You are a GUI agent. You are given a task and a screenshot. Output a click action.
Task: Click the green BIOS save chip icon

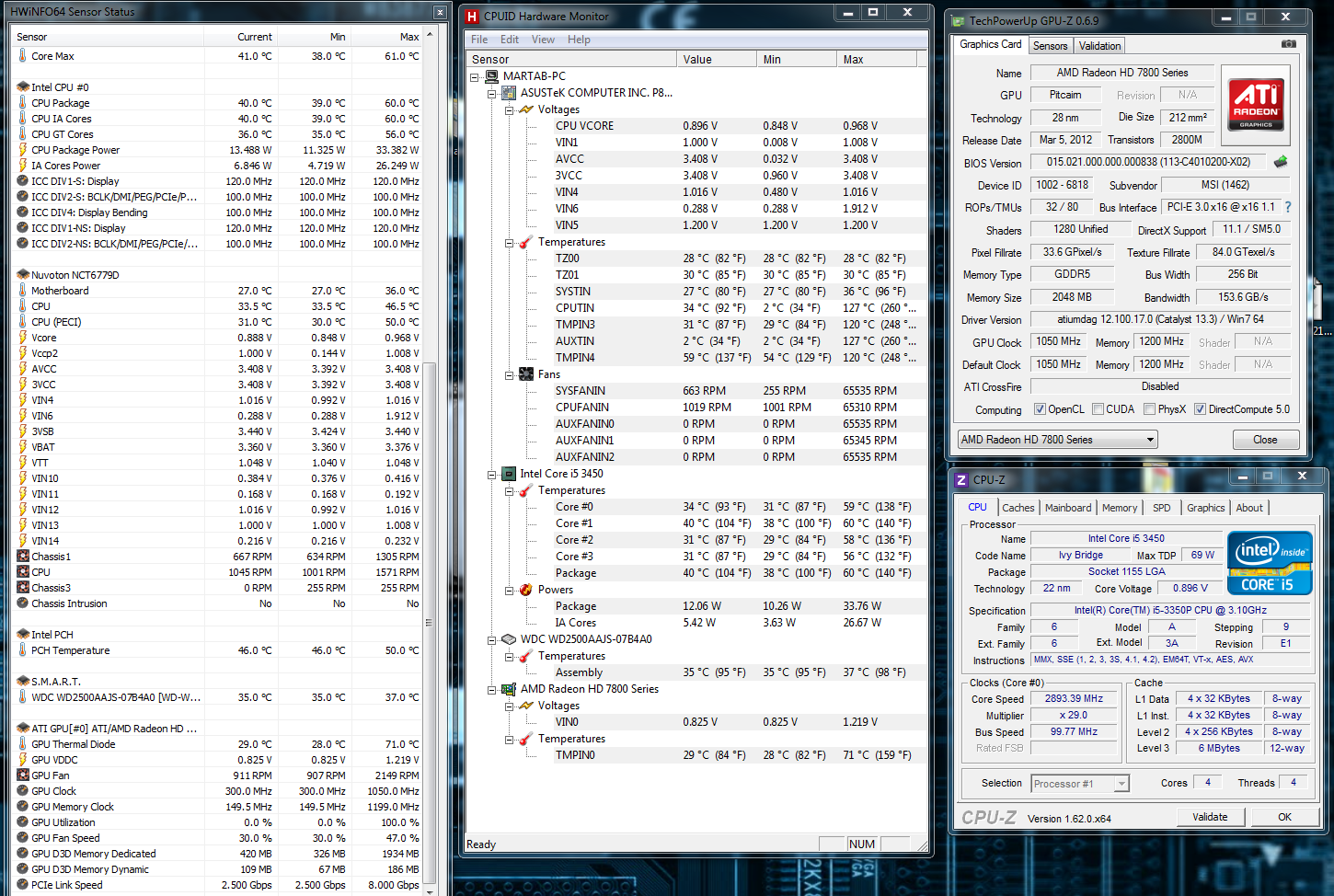1280,162
